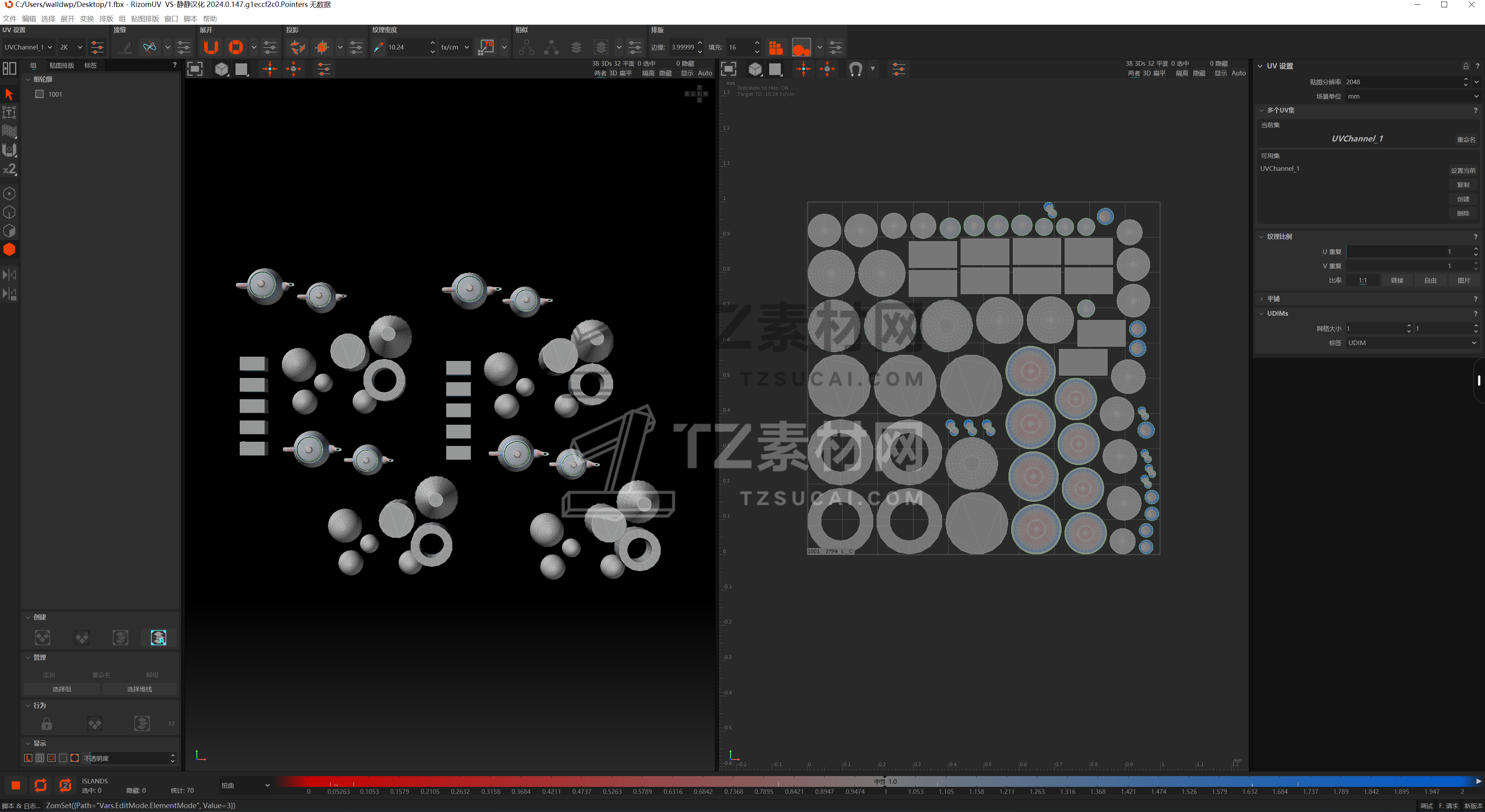Click pack options sliders icon in 排版 group
The height and width of the screenshot is (812, 1485).
click(835, 47)
